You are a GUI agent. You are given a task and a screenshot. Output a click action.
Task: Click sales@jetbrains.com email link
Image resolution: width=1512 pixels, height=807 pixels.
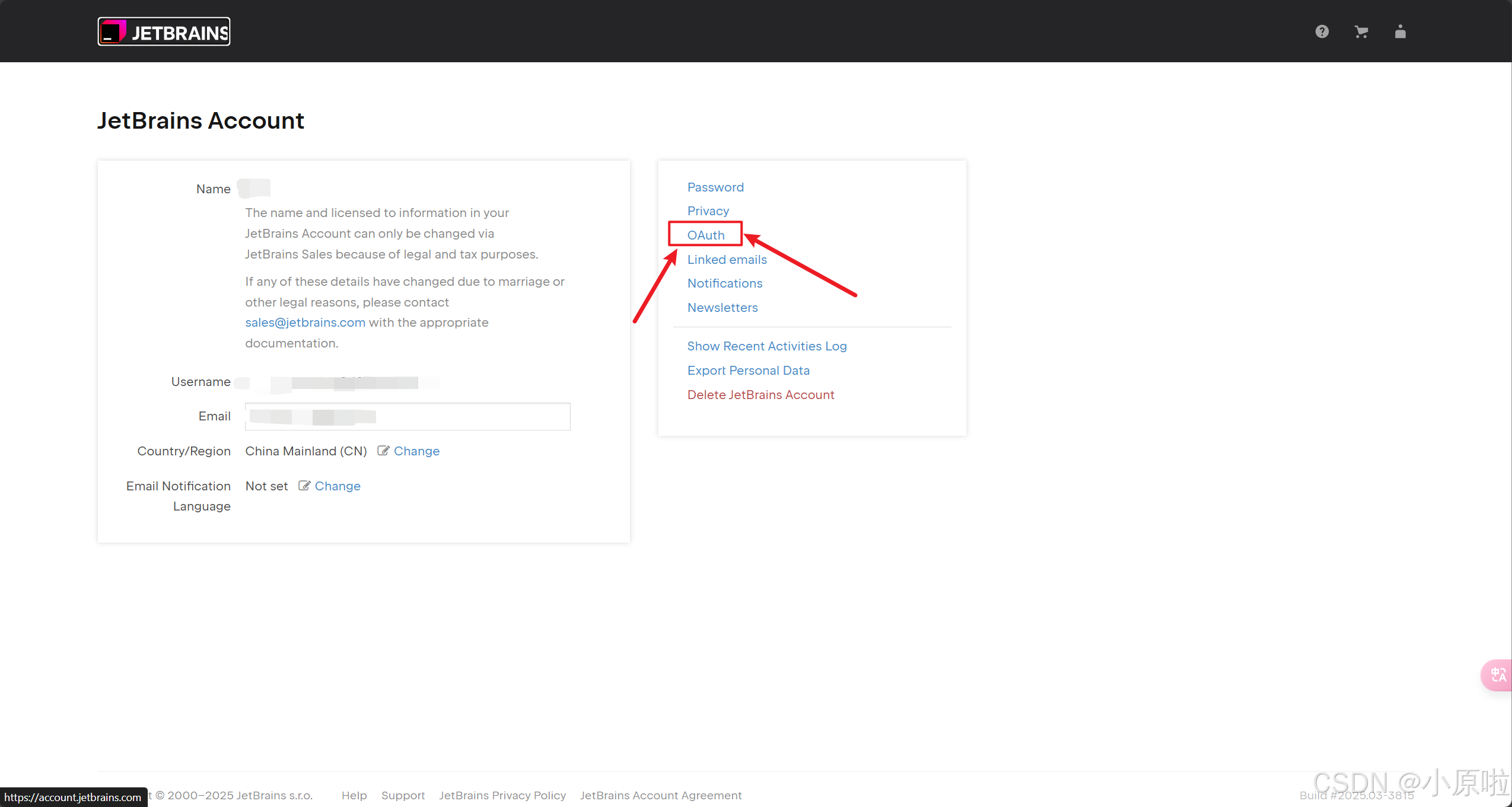(x=305, y=323)
